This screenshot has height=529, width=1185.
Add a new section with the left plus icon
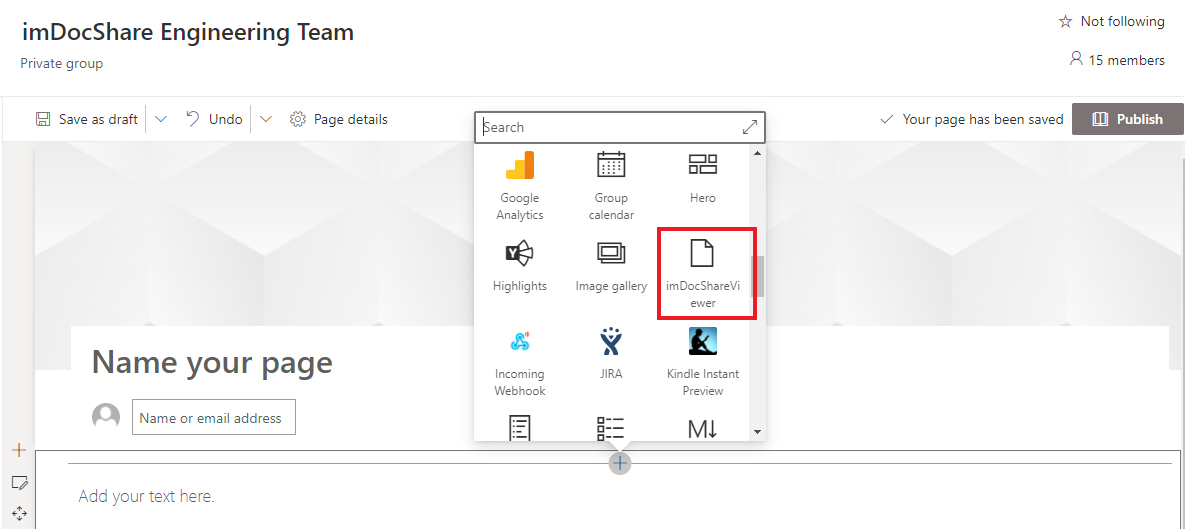pyautogui.click(x=20, y=450)
